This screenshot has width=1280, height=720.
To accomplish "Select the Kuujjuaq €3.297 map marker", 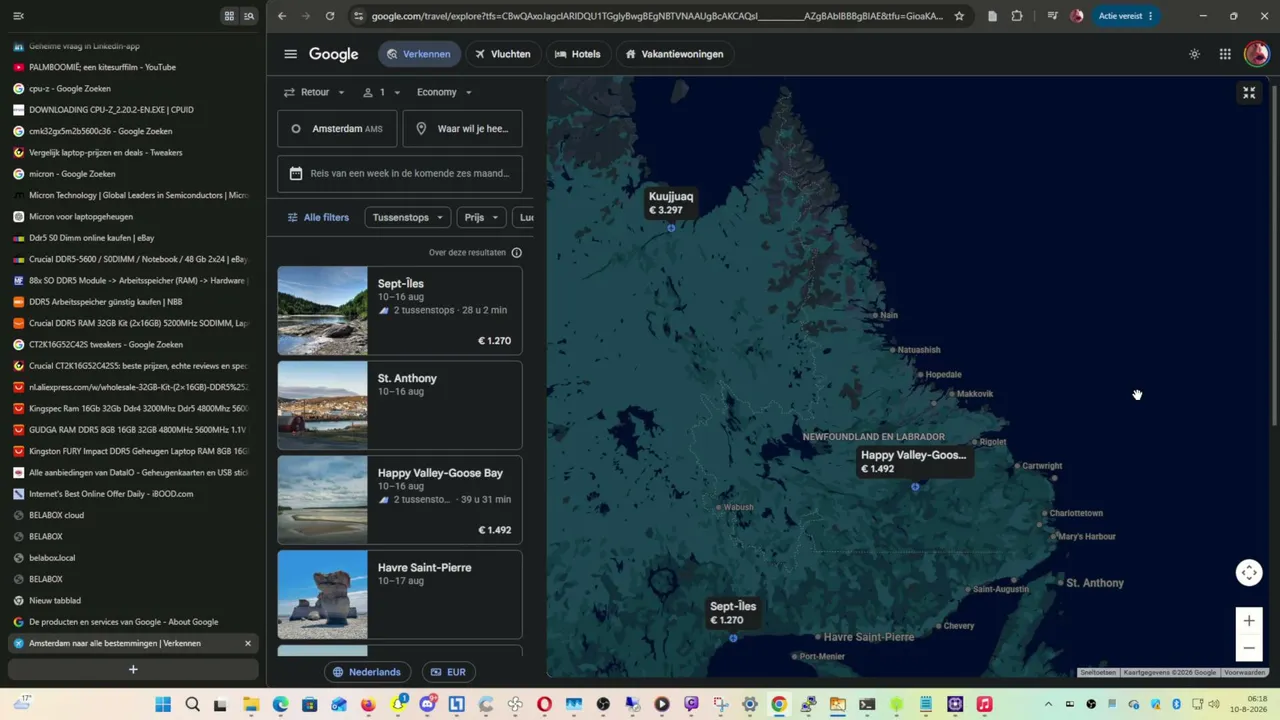I will (x=671, y=203).
